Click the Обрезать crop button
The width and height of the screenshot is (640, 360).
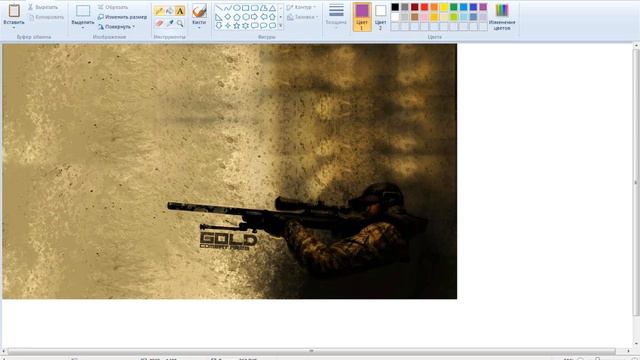tap(113, 7)
